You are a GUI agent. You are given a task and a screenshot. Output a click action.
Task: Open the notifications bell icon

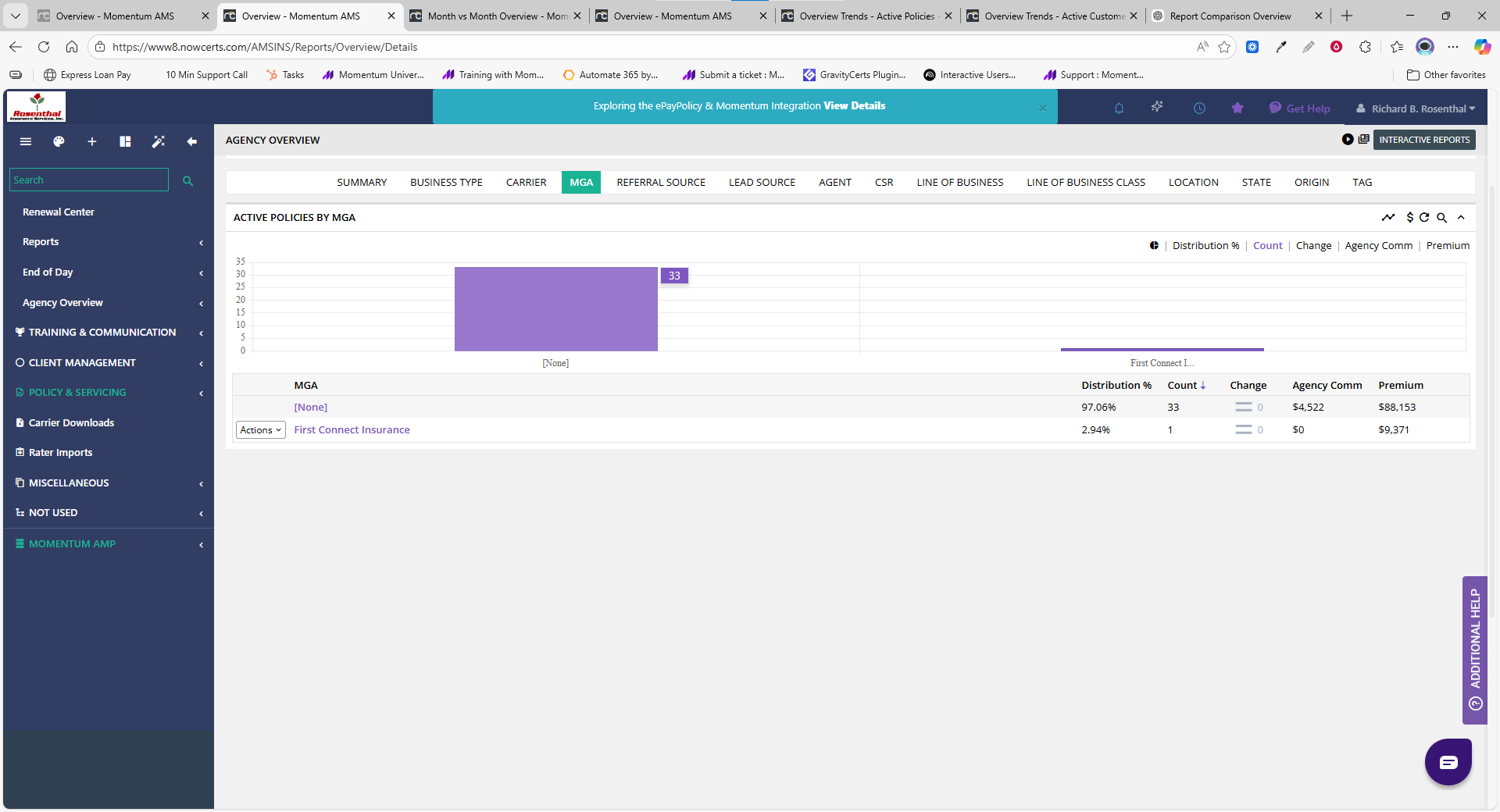pos(1119,109)
